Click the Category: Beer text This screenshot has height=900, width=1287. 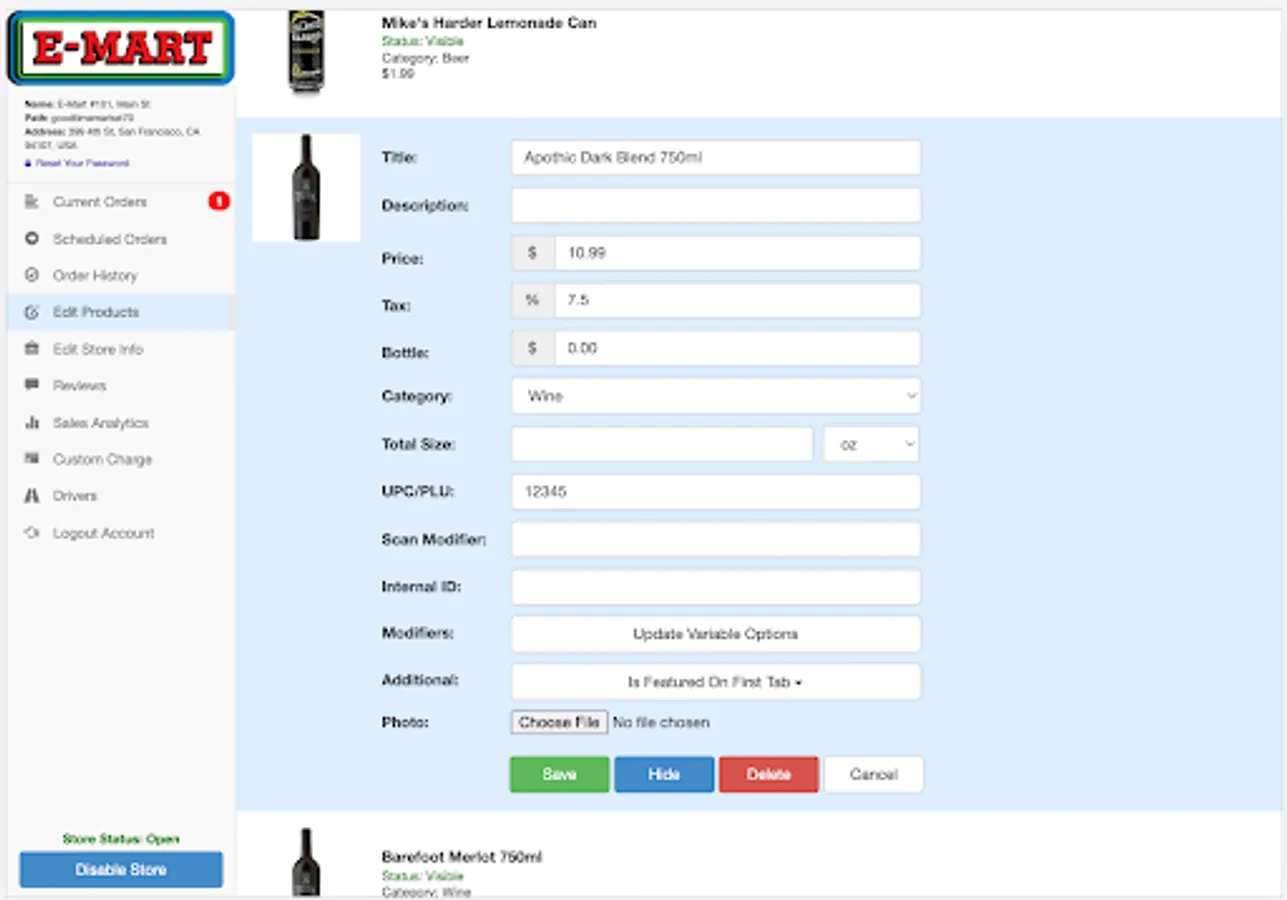425,58
